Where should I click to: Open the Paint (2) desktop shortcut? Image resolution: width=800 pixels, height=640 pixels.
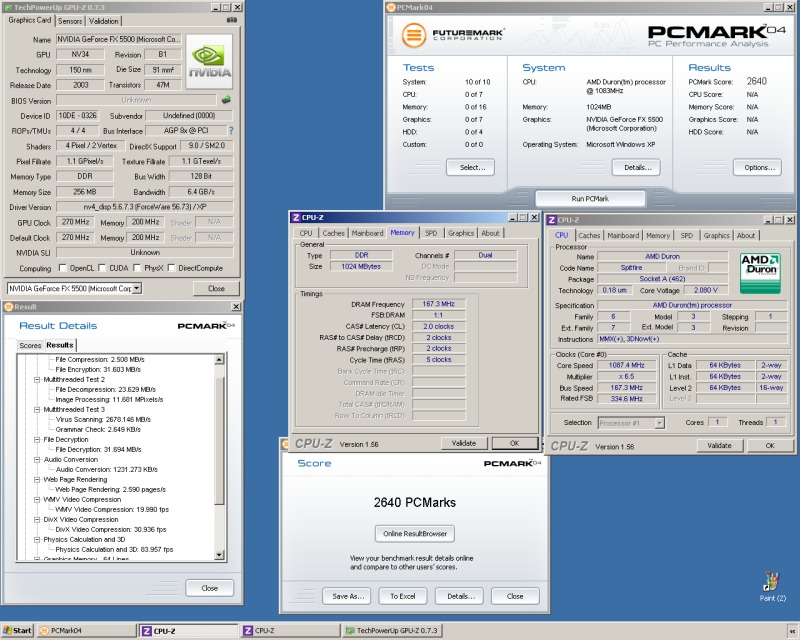(x=772, y=586)
